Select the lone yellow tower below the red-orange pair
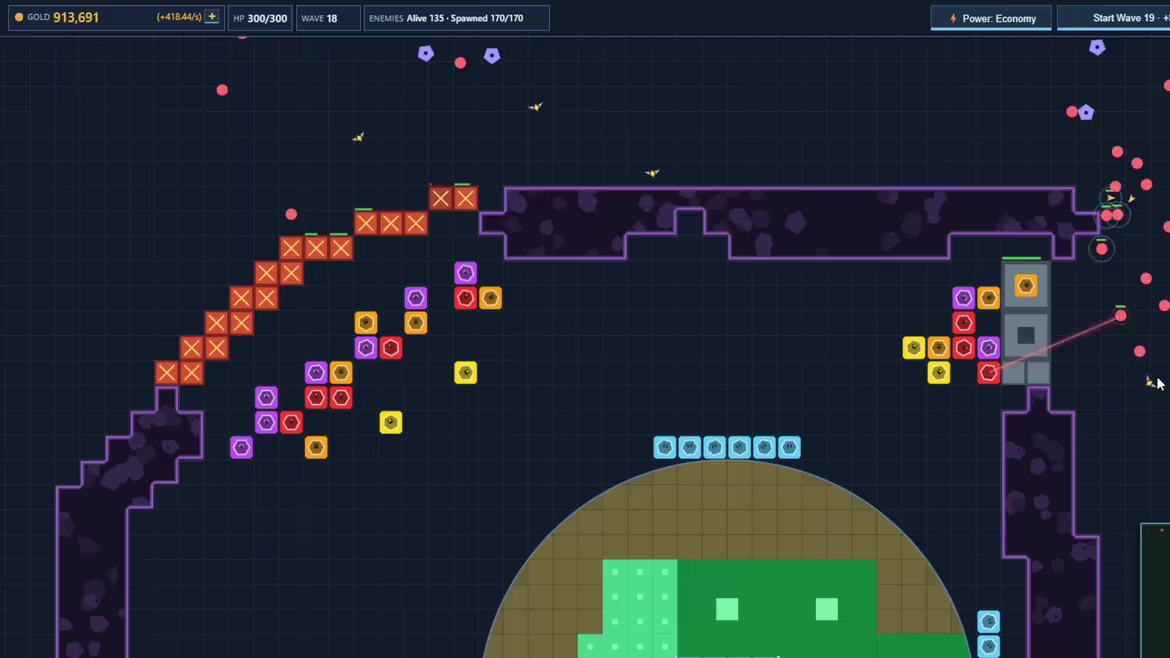1170x658 pixels. [x=466, y=372]
